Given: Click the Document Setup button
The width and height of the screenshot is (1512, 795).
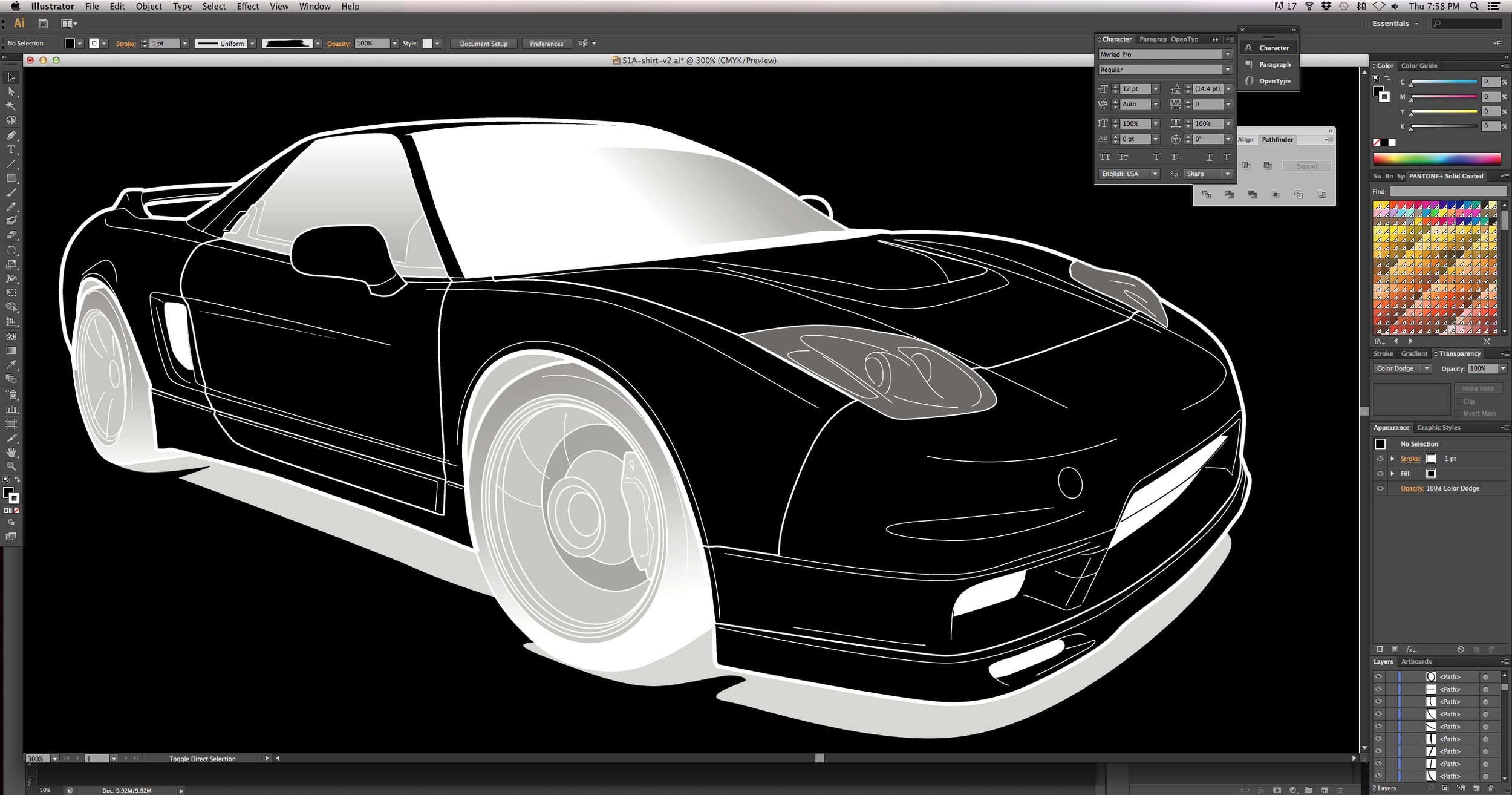Looking at the screenshot, I should click(x=483, y=43).
